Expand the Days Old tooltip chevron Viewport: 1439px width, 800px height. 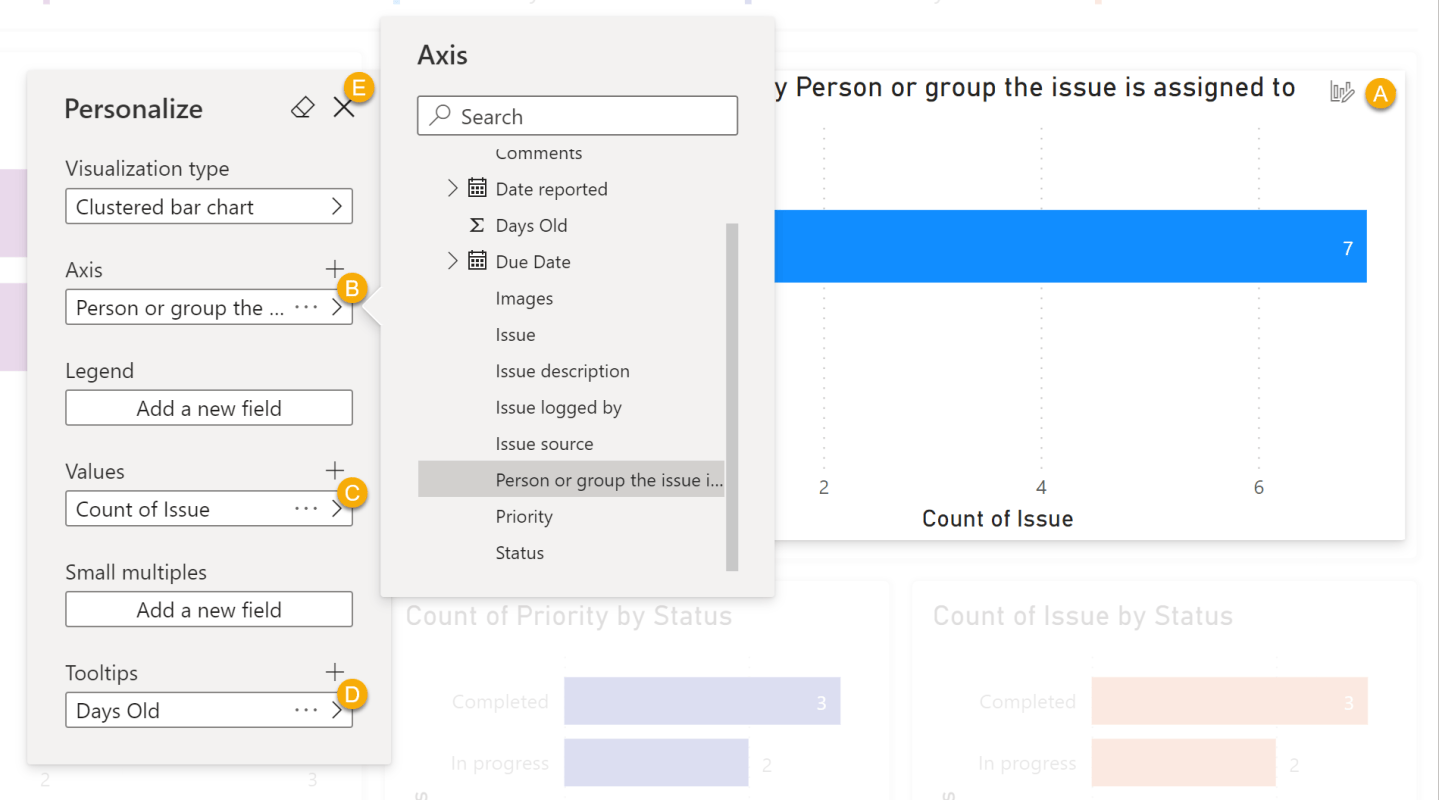coord(337,711)
